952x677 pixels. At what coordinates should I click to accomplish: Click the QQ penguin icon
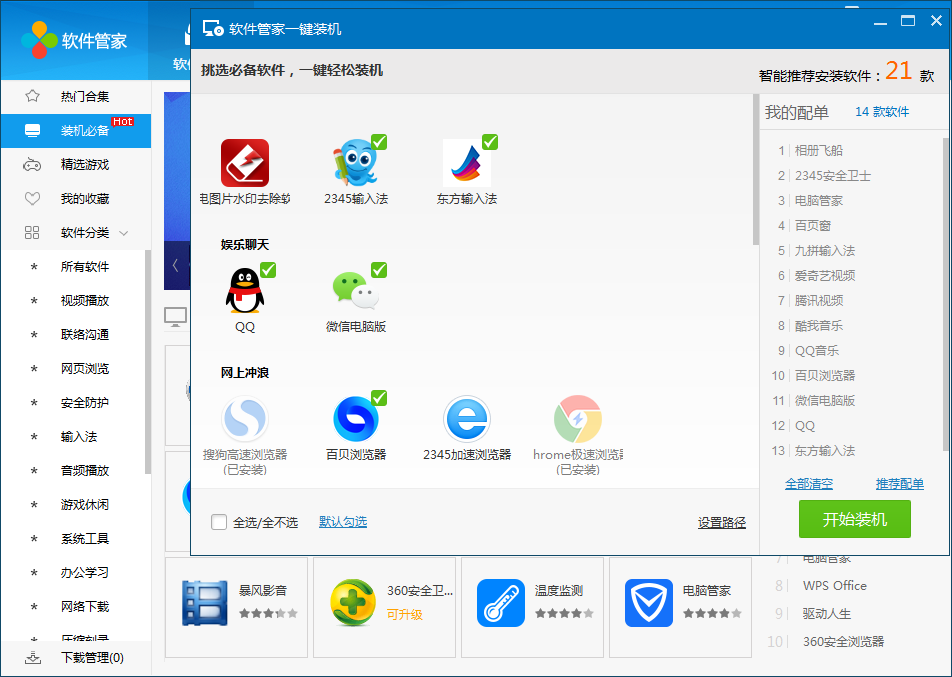click(245, 291)
